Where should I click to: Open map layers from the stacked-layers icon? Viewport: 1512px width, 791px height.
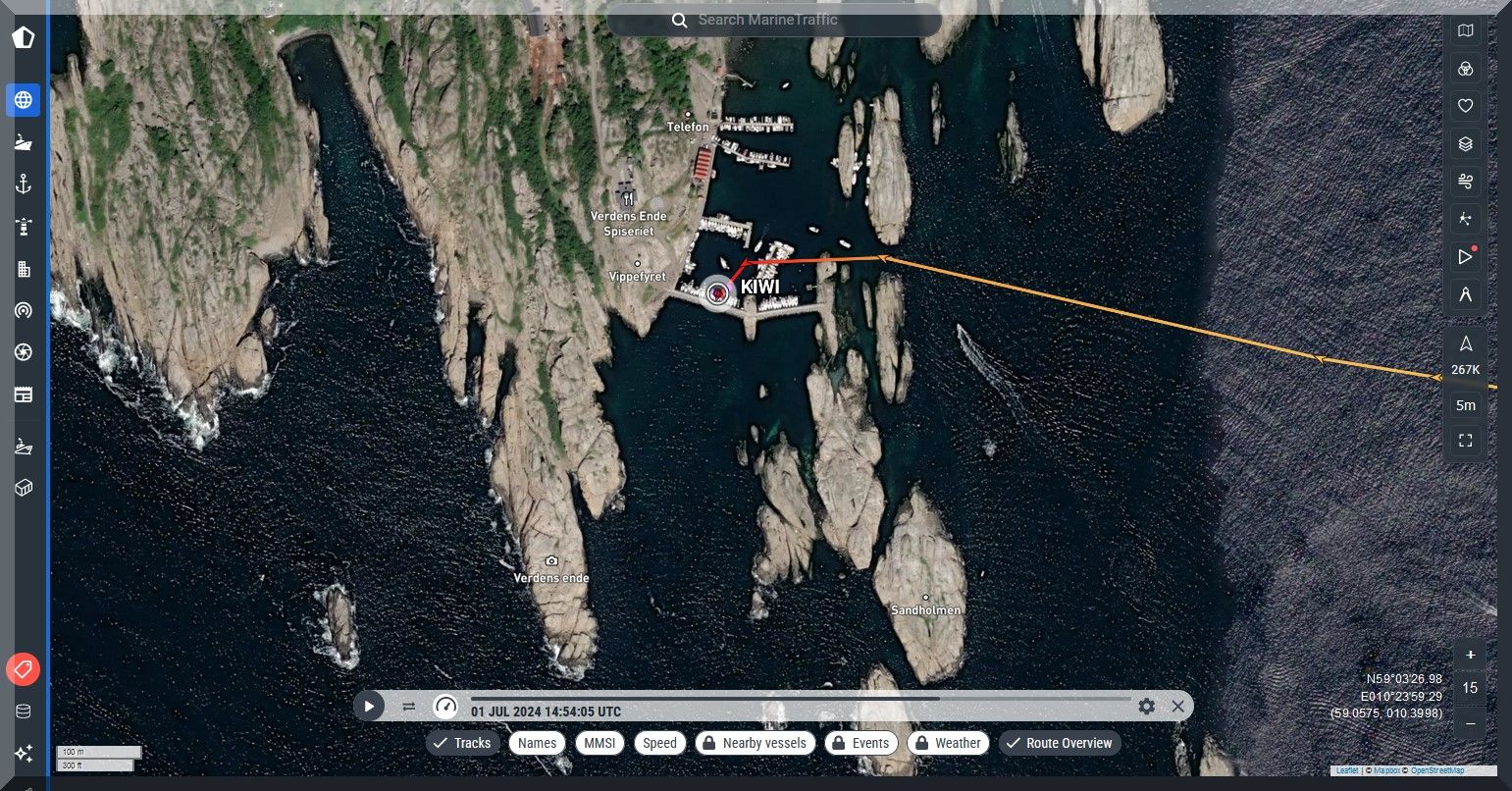point(1465,144)
